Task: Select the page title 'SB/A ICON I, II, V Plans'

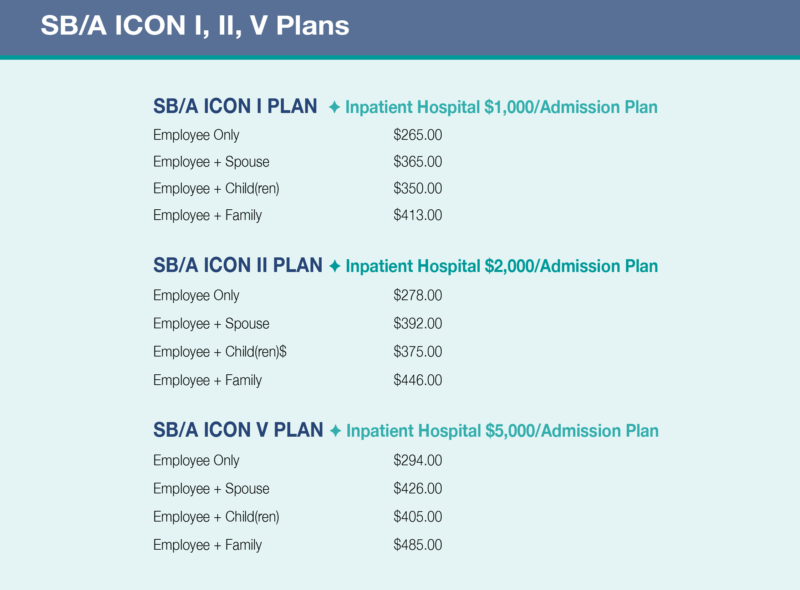Action: click(x=195, y=26)
